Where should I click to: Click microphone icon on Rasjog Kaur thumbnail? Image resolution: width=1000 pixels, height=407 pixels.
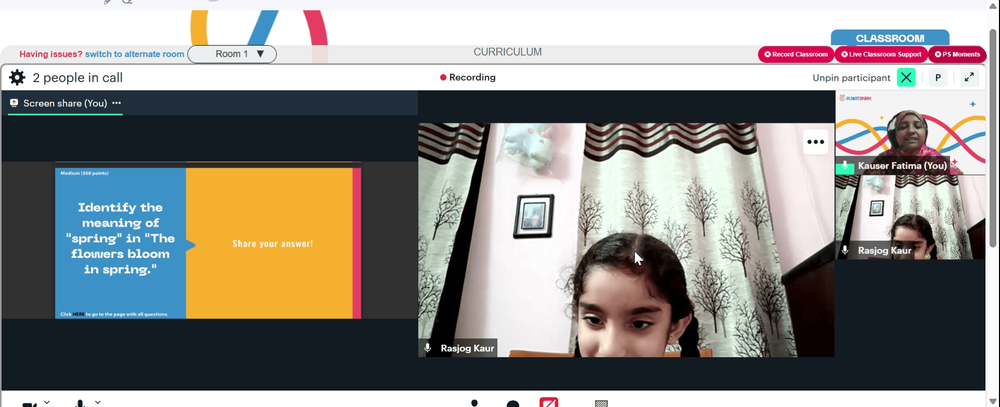click(x=845, y=251)
